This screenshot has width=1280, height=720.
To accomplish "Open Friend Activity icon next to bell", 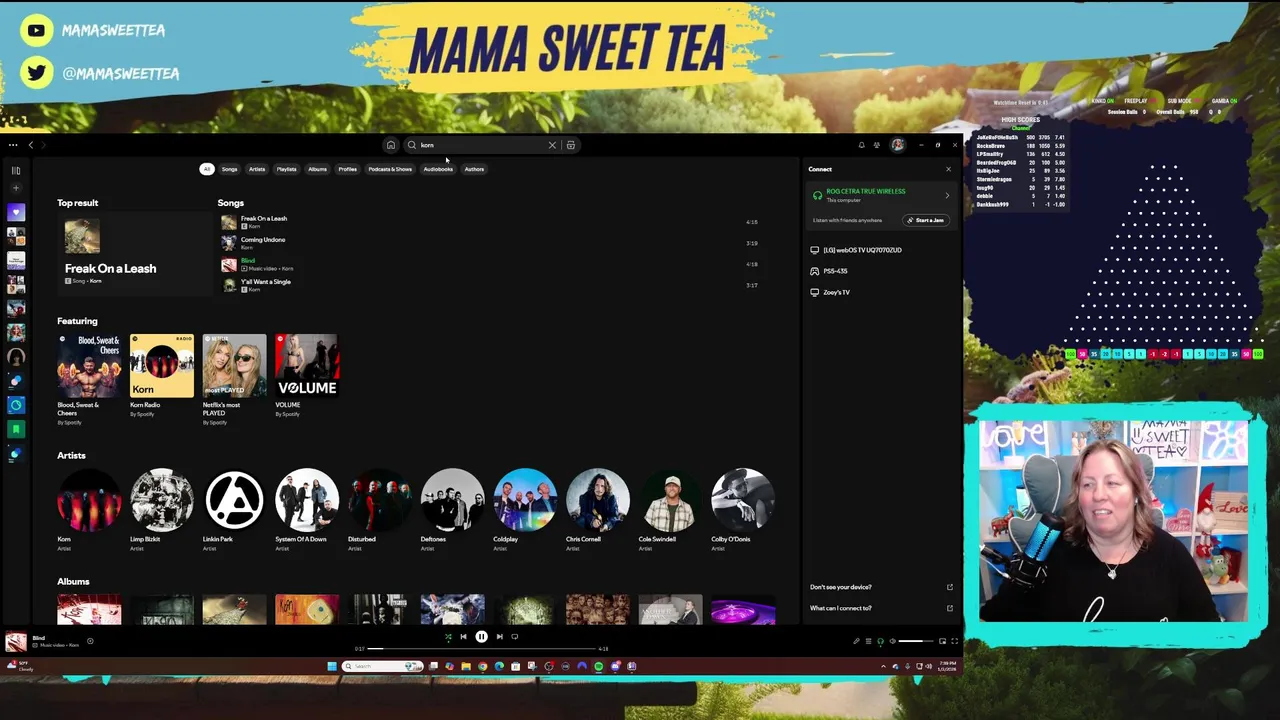I will (x=877, y=145).
